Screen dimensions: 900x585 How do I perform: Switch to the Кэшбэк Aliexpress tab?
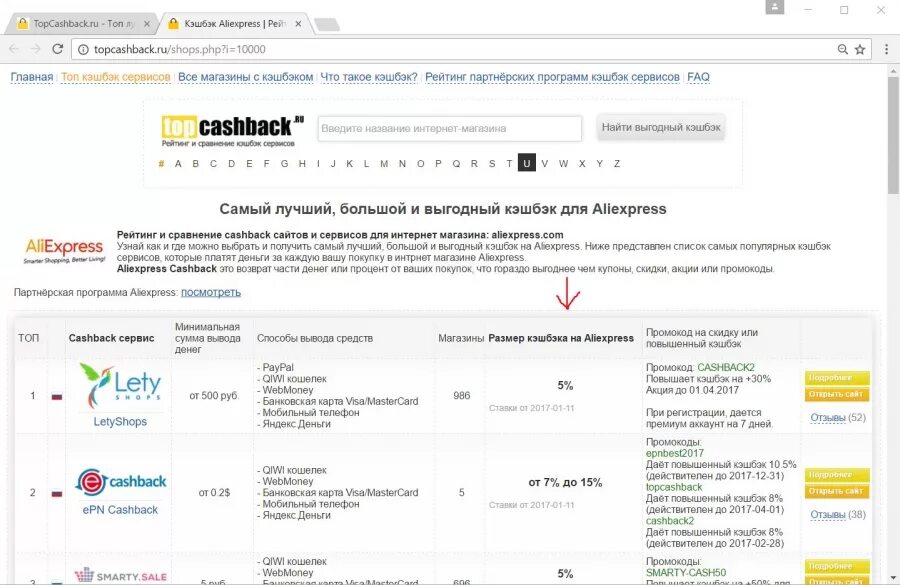point(234,24)
